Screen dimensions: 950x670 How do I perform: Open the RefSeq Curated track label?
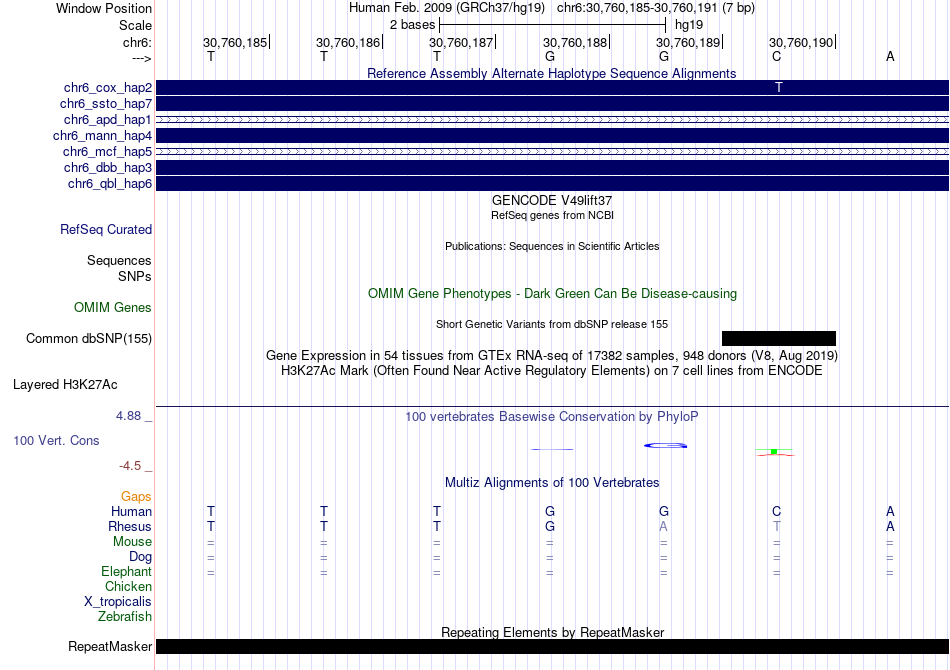tap(106, 230)
